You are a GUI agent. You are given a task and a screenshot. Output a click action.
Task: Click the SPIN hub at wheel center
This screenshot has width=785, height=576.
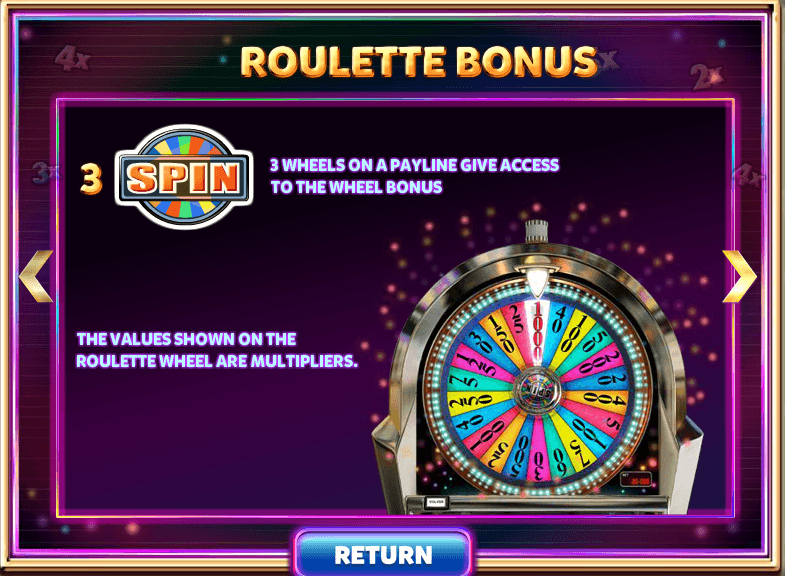pyautogui.click(x=537, y=391)
